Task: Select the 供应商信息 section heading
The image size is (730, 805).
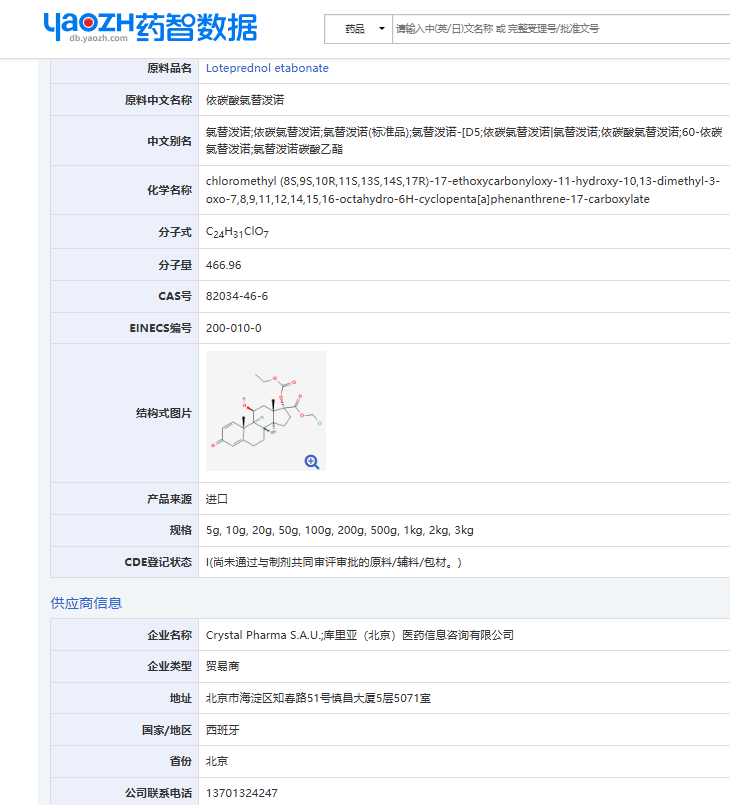Action: [x=87, y=603]
